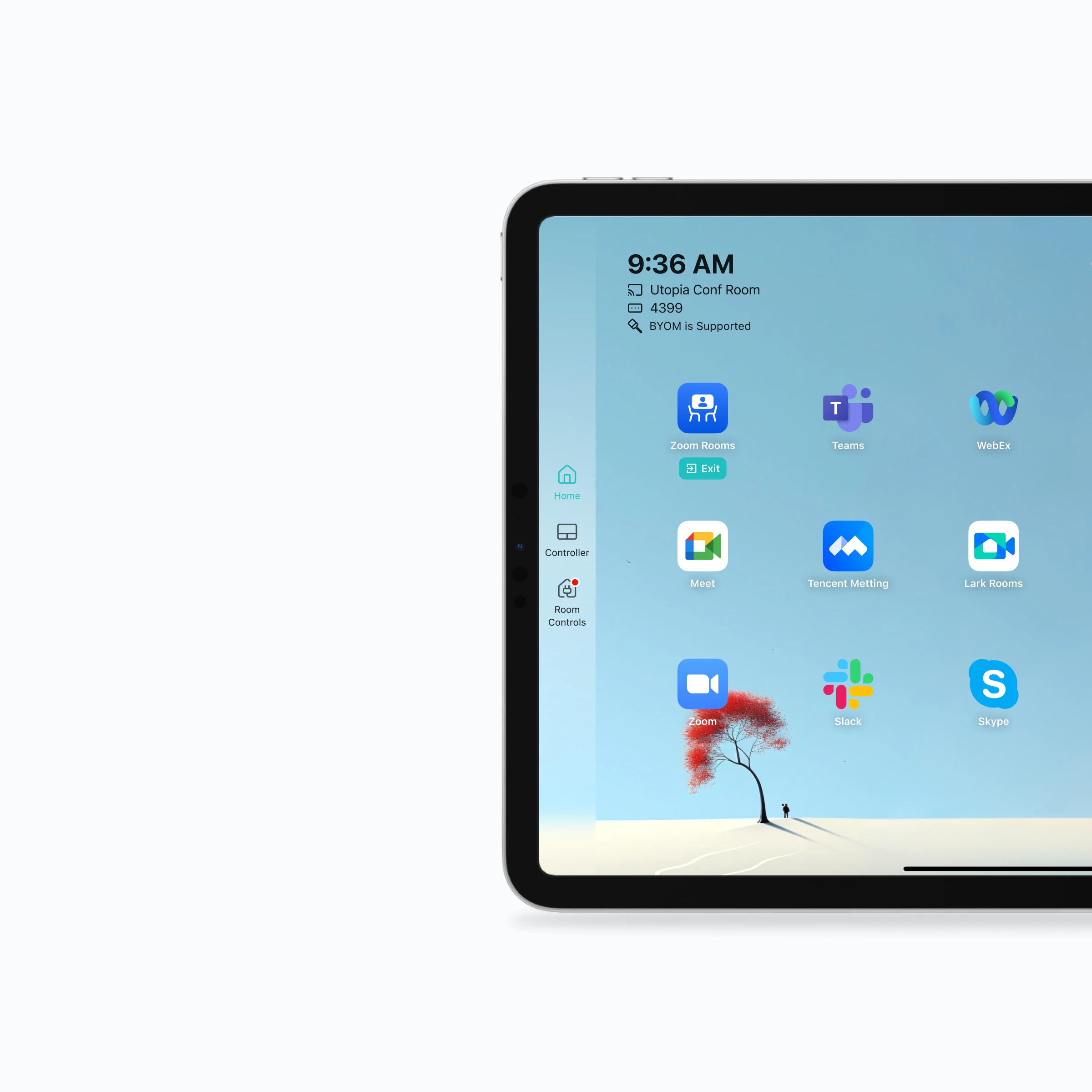Expand Controller sidebar section
The height and width of the screenshot is (1092, 1092).
(x=566, y=541)
